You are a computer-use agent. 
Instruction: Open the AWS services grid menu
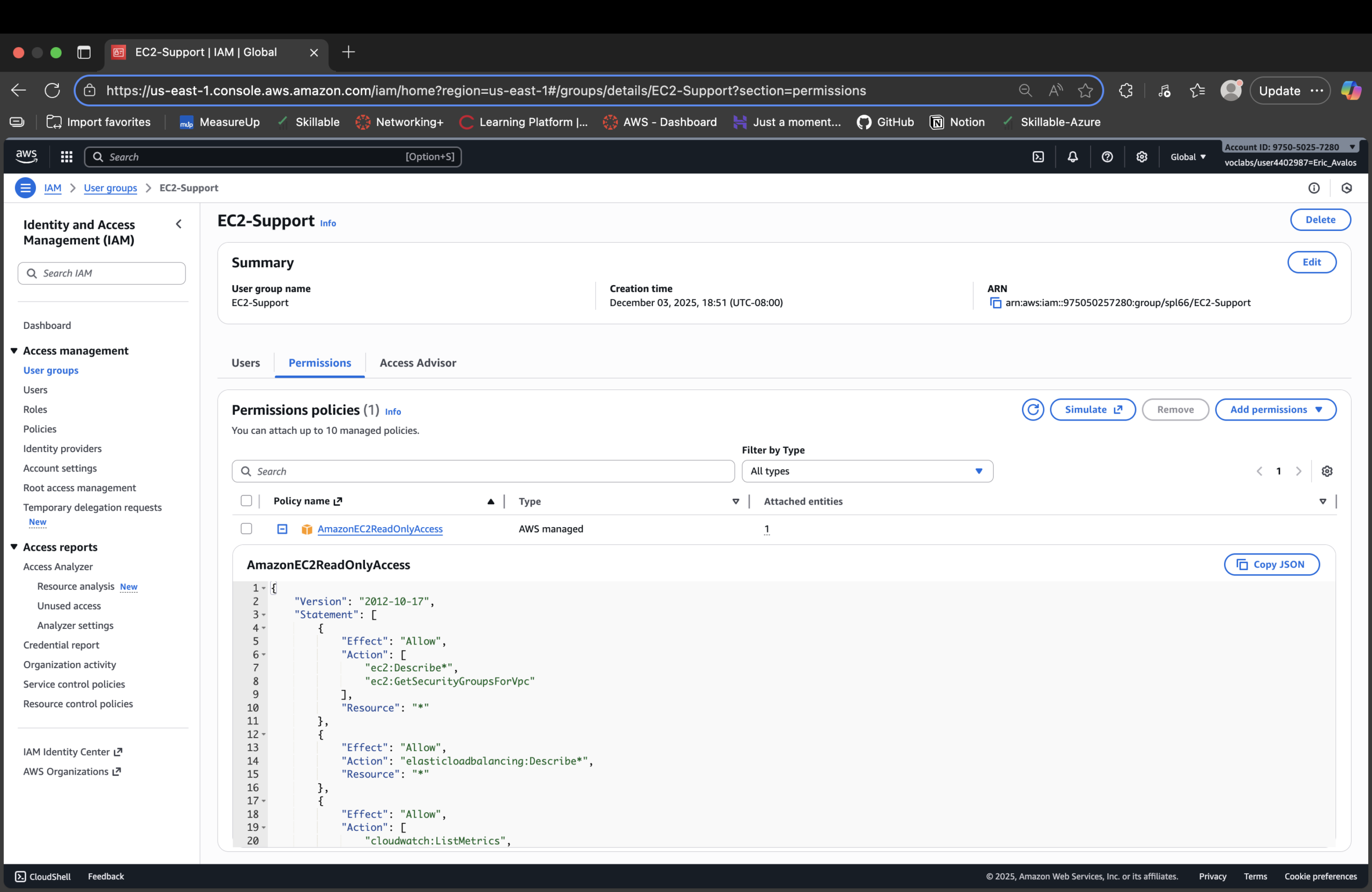click(x=66, y=156)
